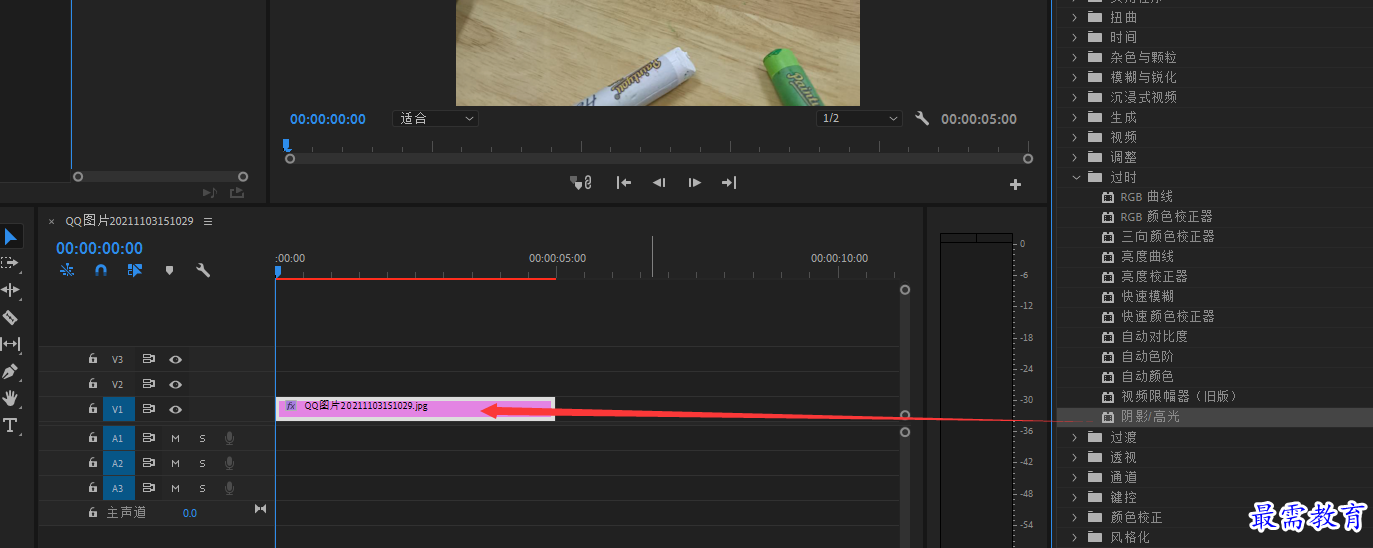Click master track output icon
Screen dimensions: 1373x548
tap(260, 509)
